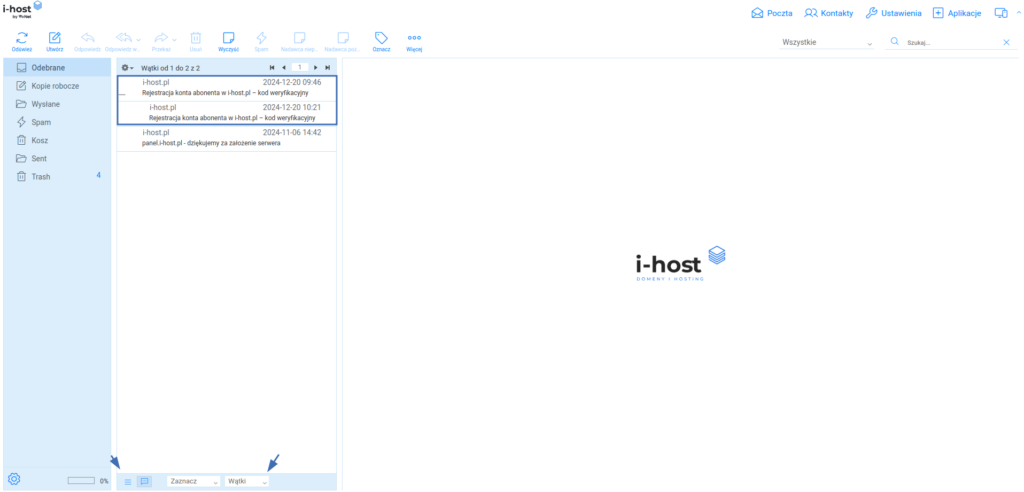Compose new mail with Utwórz icon
Viewport: 1024px width, 492px height.
pos(55,38)
